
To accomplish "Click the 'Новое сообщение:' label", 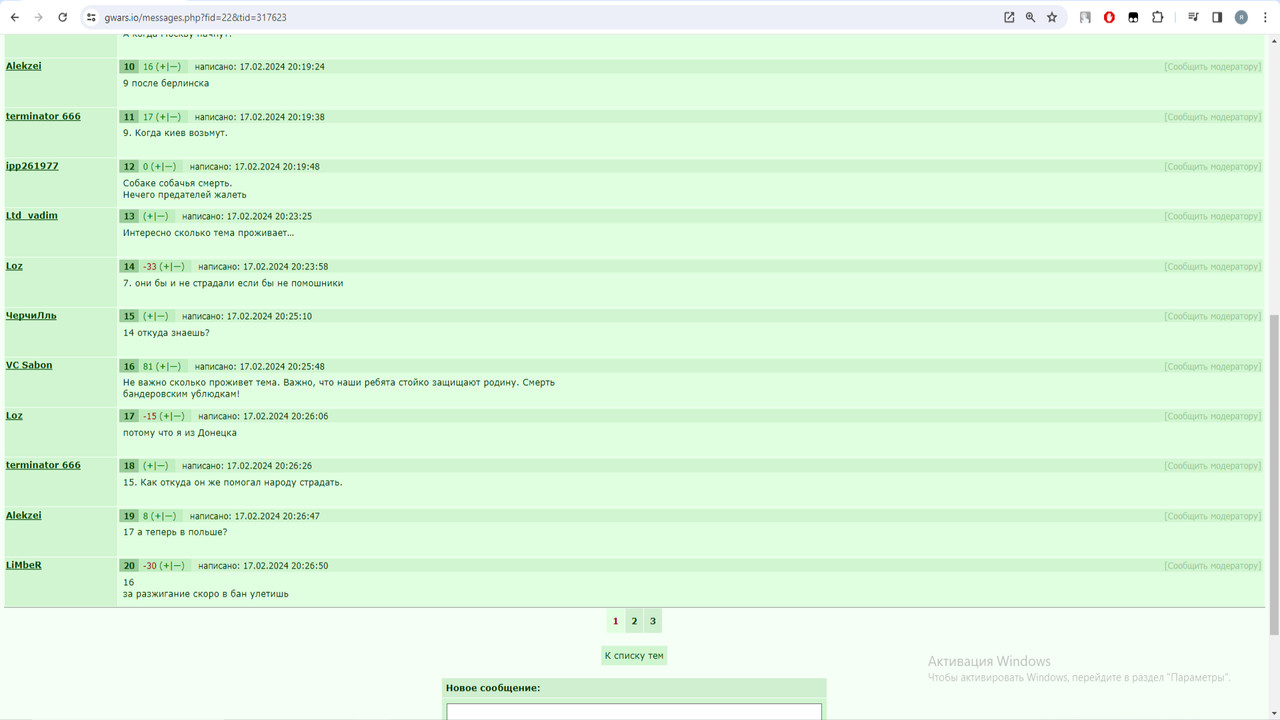I will tap(493, 688).
